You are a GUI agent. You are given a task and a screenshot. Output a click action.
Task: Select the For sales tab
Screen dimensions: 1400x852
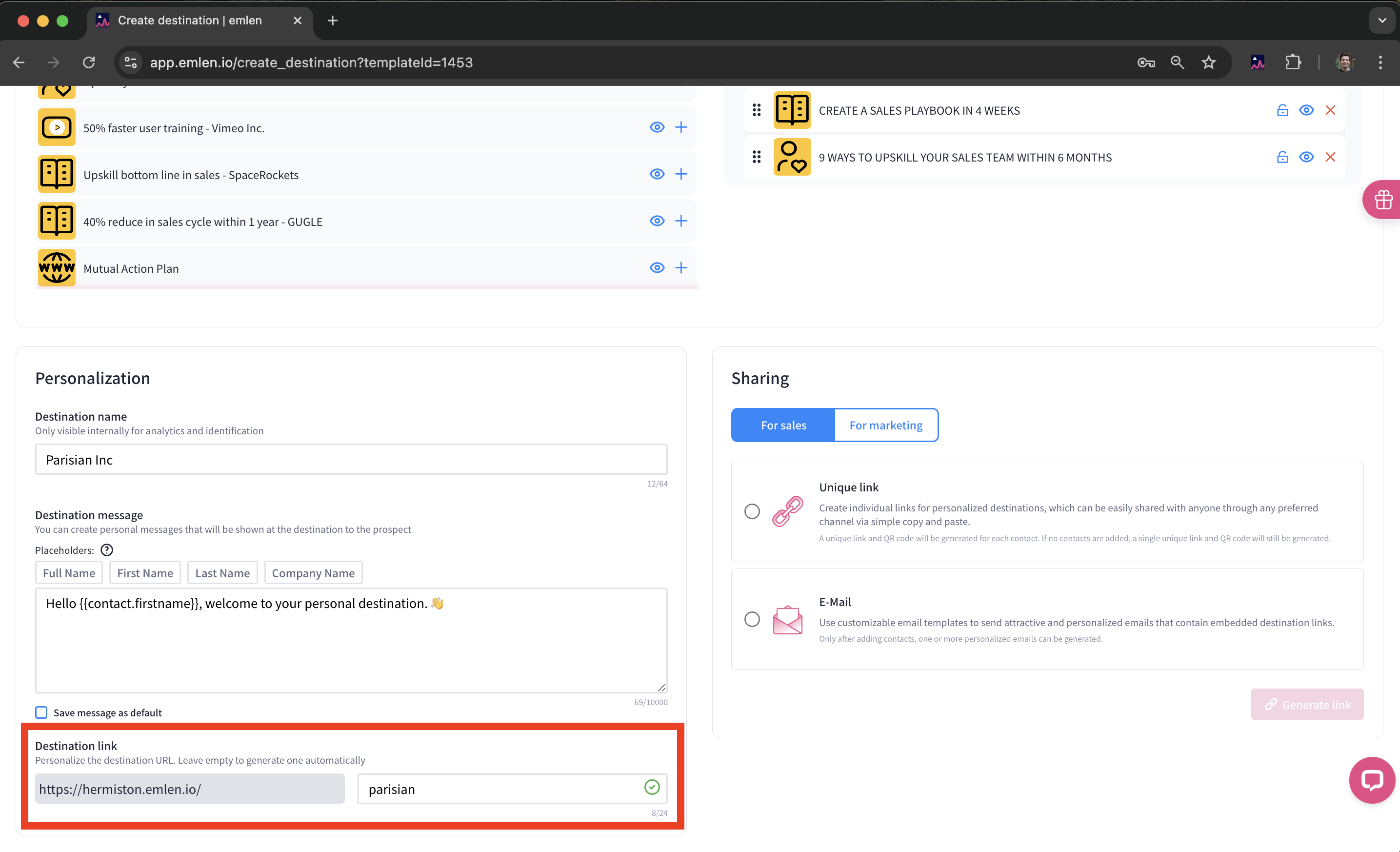[783, 425]
